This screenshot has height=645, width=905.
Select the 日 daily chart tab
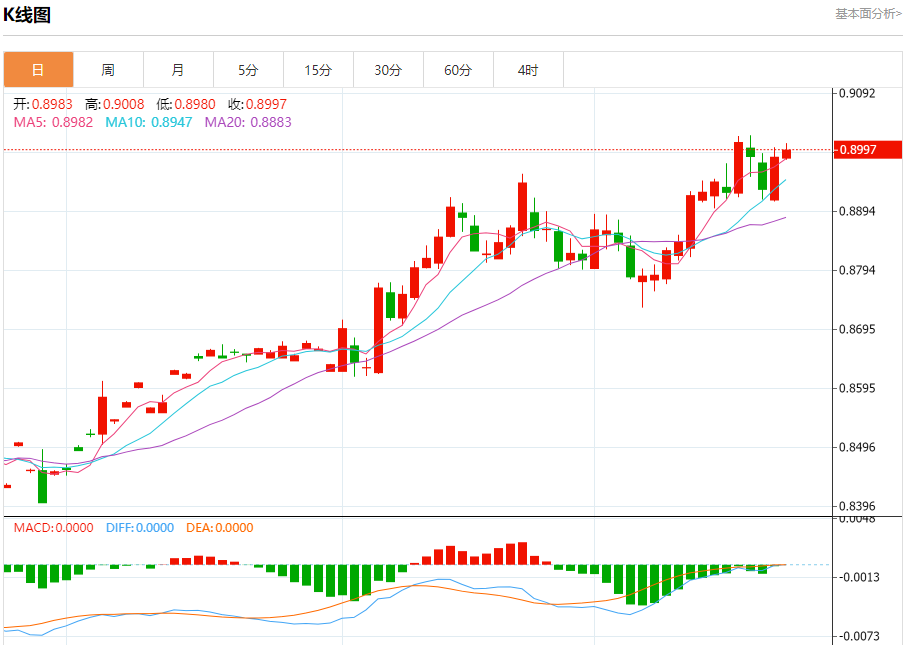[x=38, y=70]
